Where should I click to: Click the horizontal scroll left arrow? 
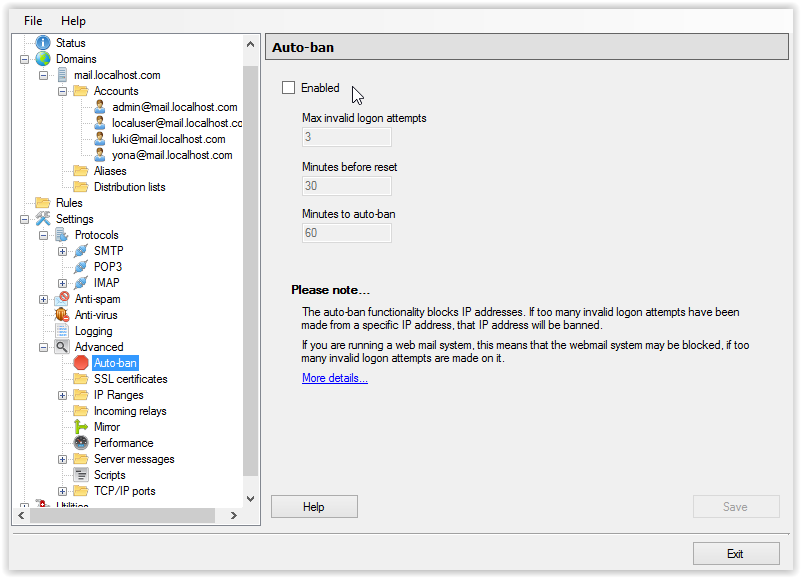tap(21, 516)
